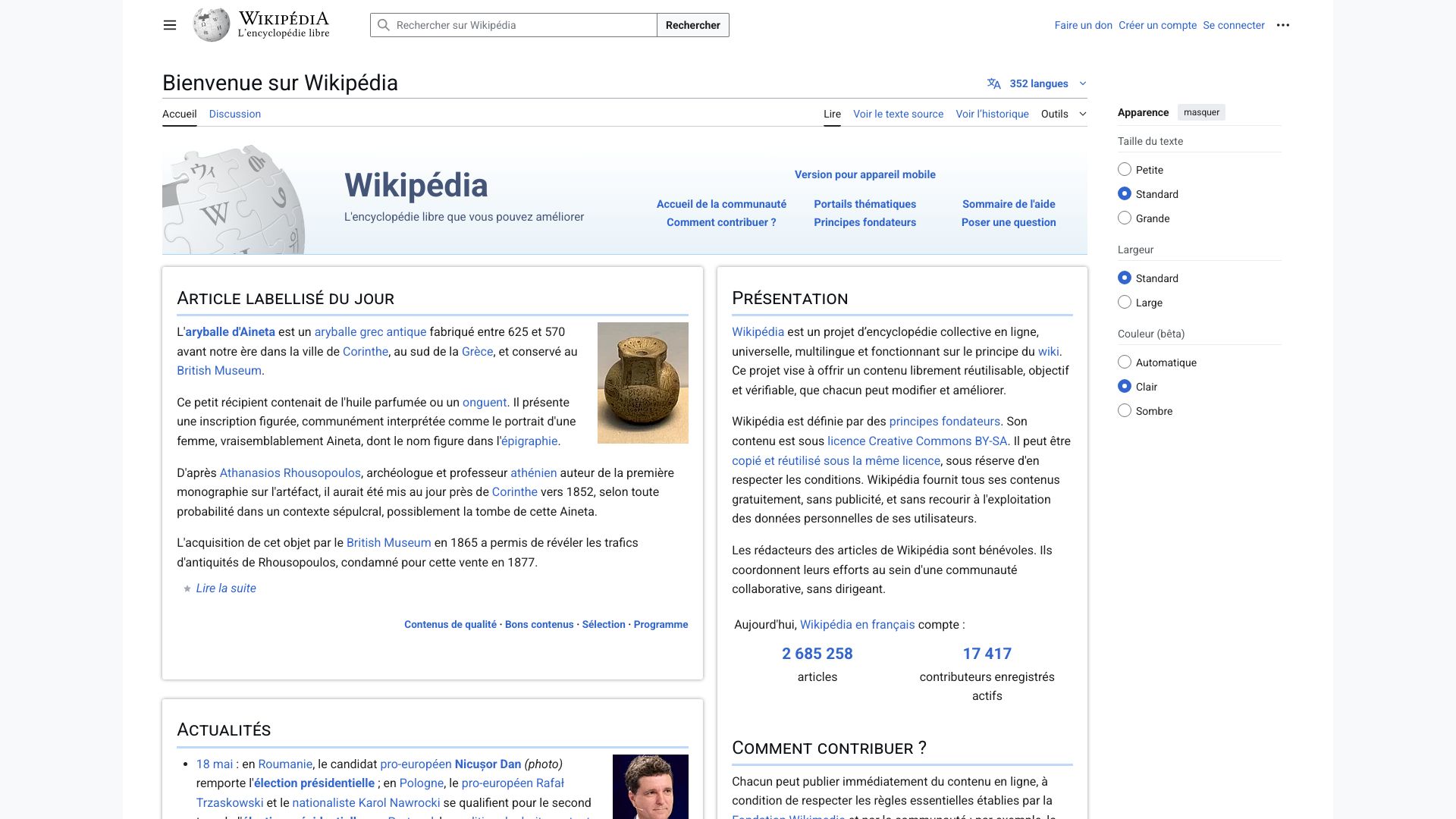Open the aryballe d'Aineta photo

click(x=642, y=382)
